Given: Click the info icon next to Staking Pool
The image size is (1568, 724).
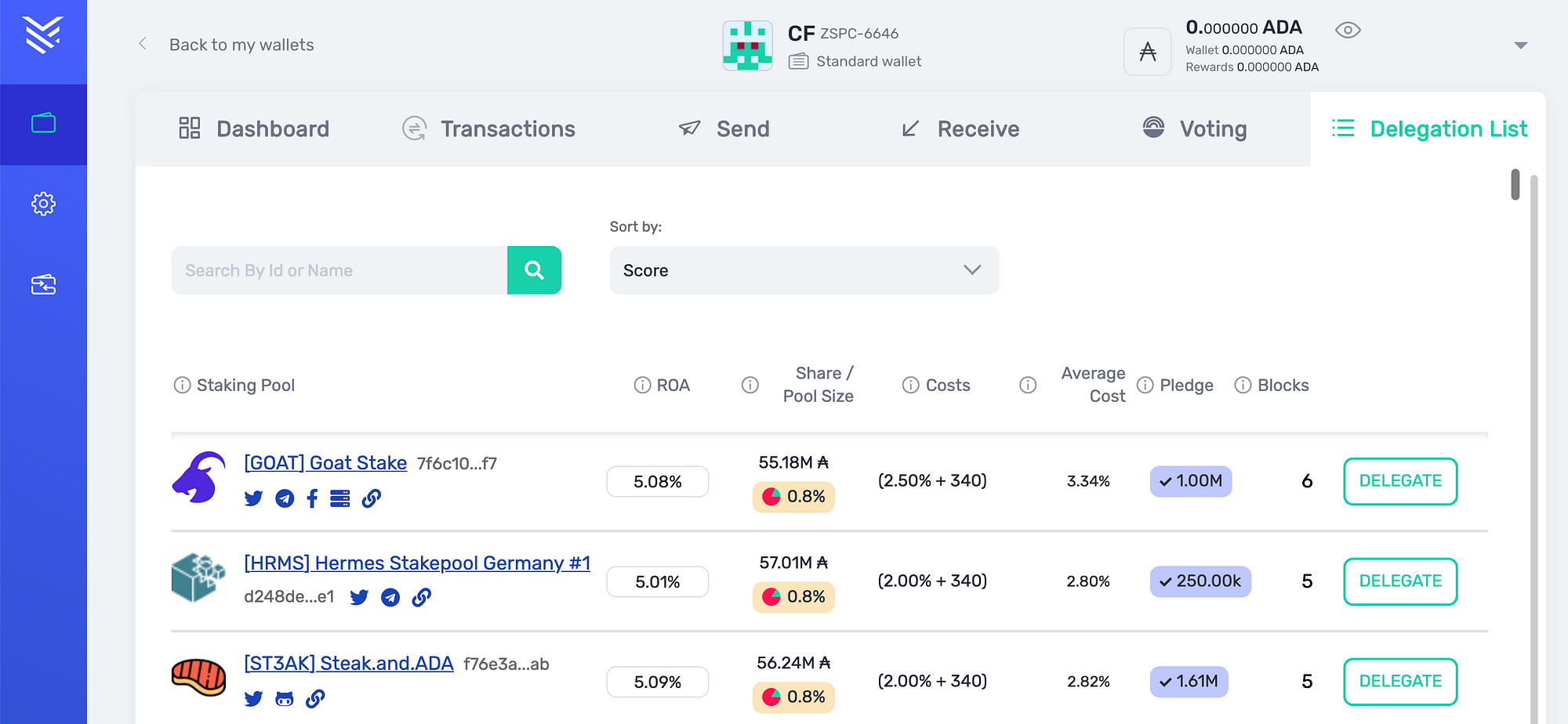Looking at the screenshot, I should point(182,385).
